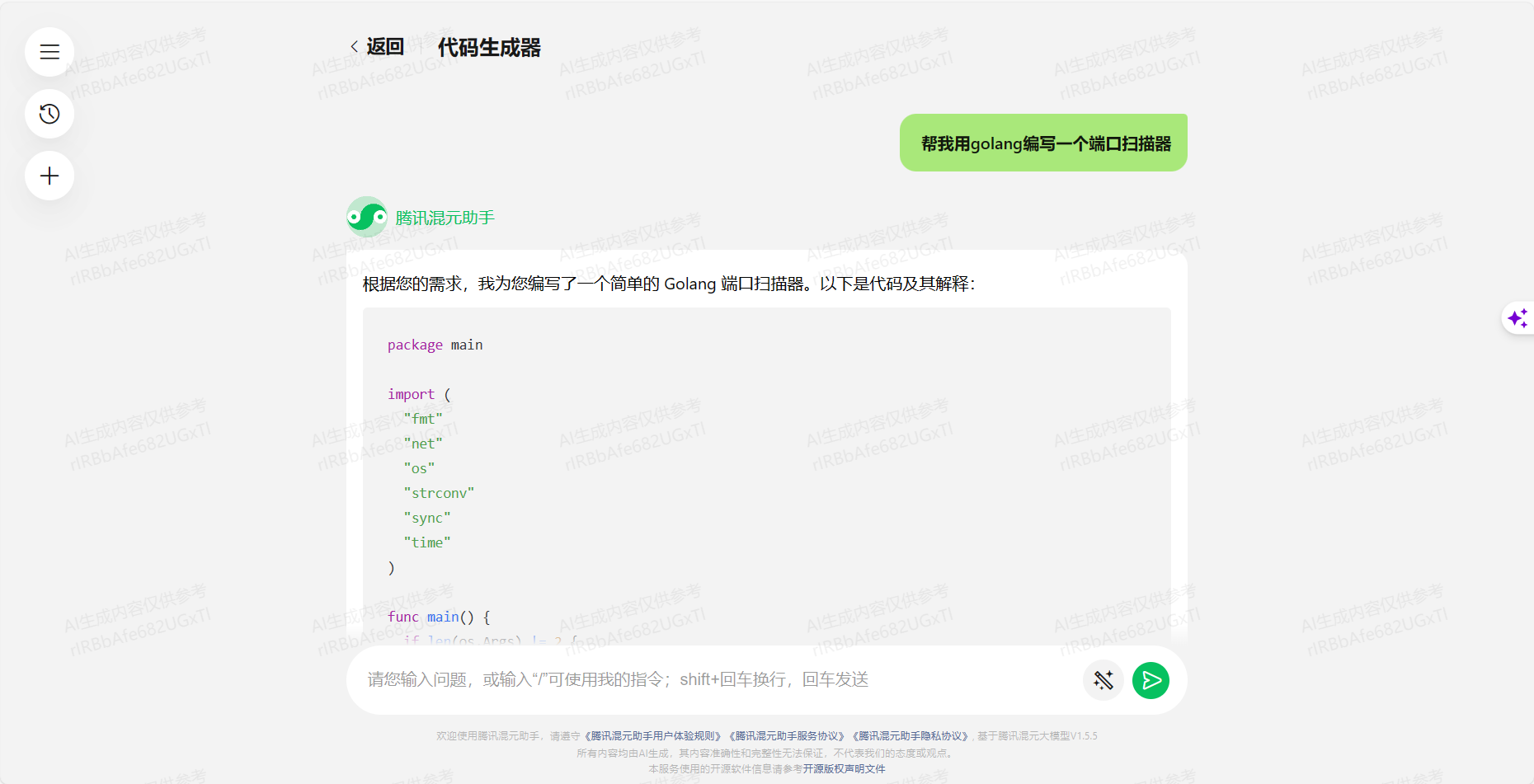The image size is (1534, 784).
Task: Click the response intro sentence 根据您的需求
Action: 669,284
